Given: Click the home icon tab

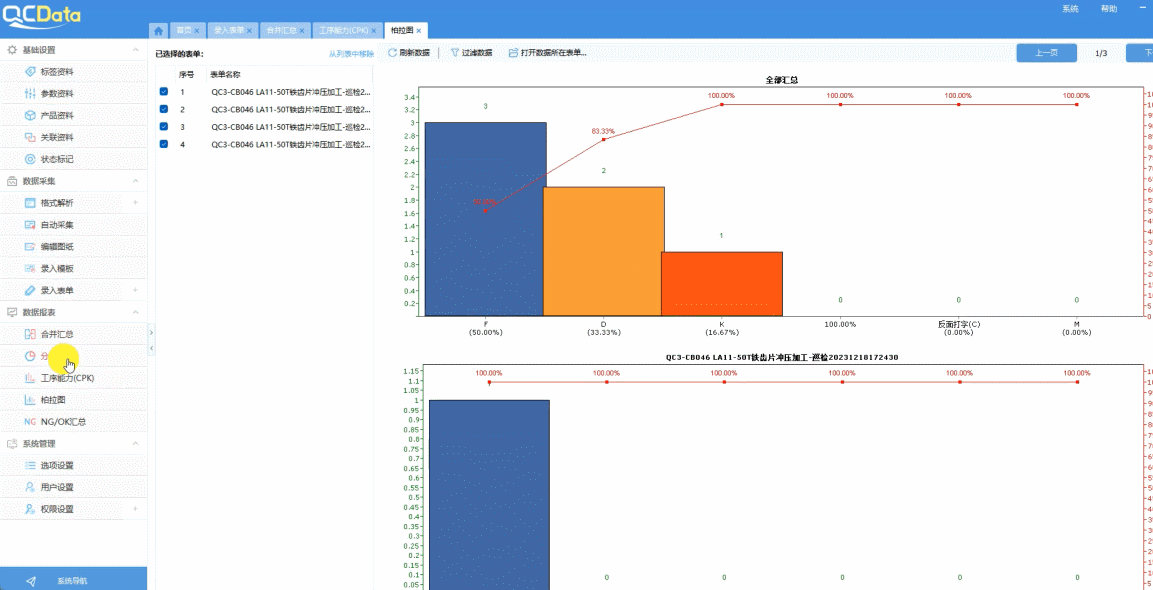Looking at the screenshot, I should coord(158,31).
